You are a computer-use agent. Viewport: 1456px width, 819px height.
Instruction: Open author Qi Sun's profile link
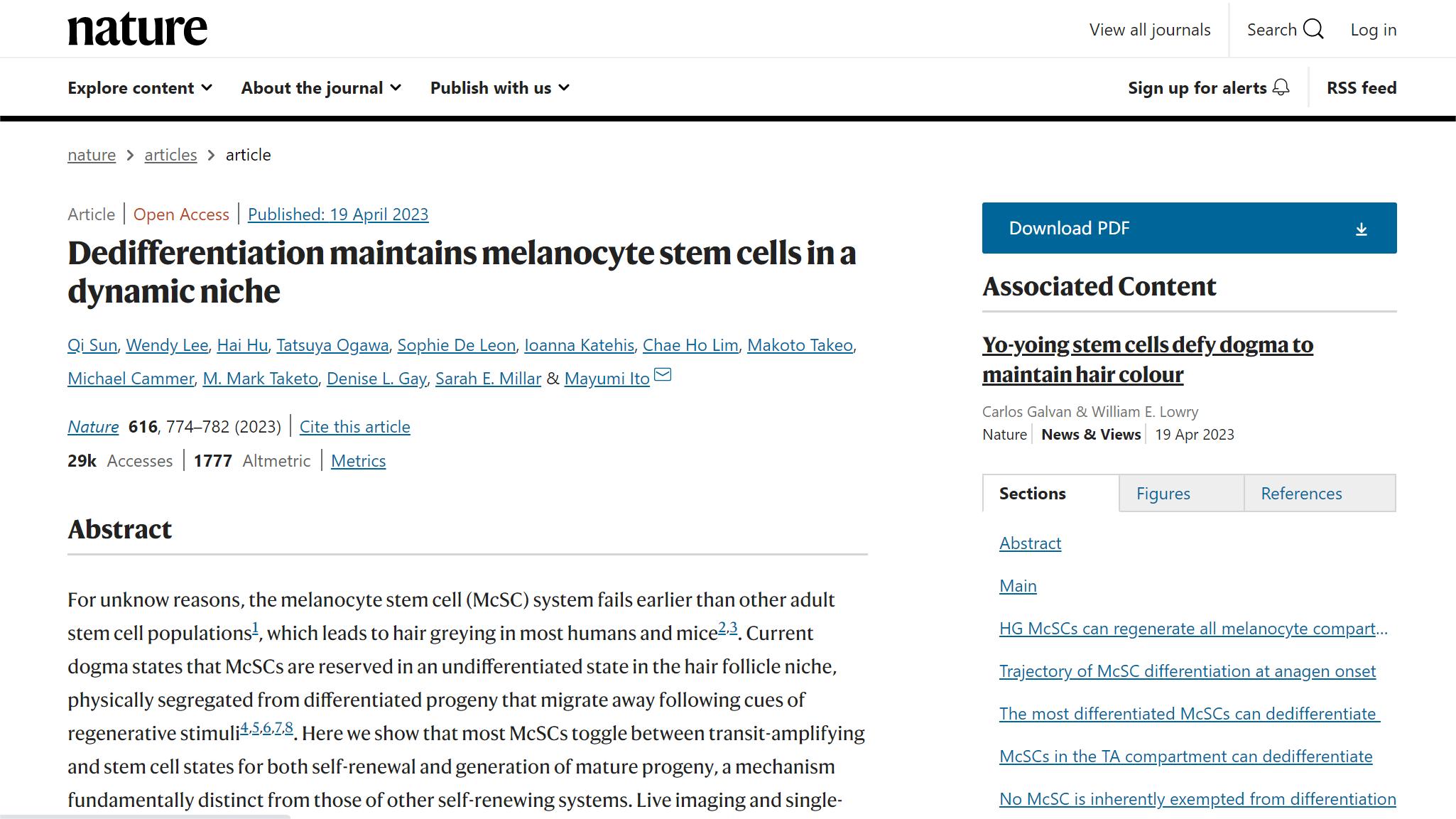click(x=92, y=345)
